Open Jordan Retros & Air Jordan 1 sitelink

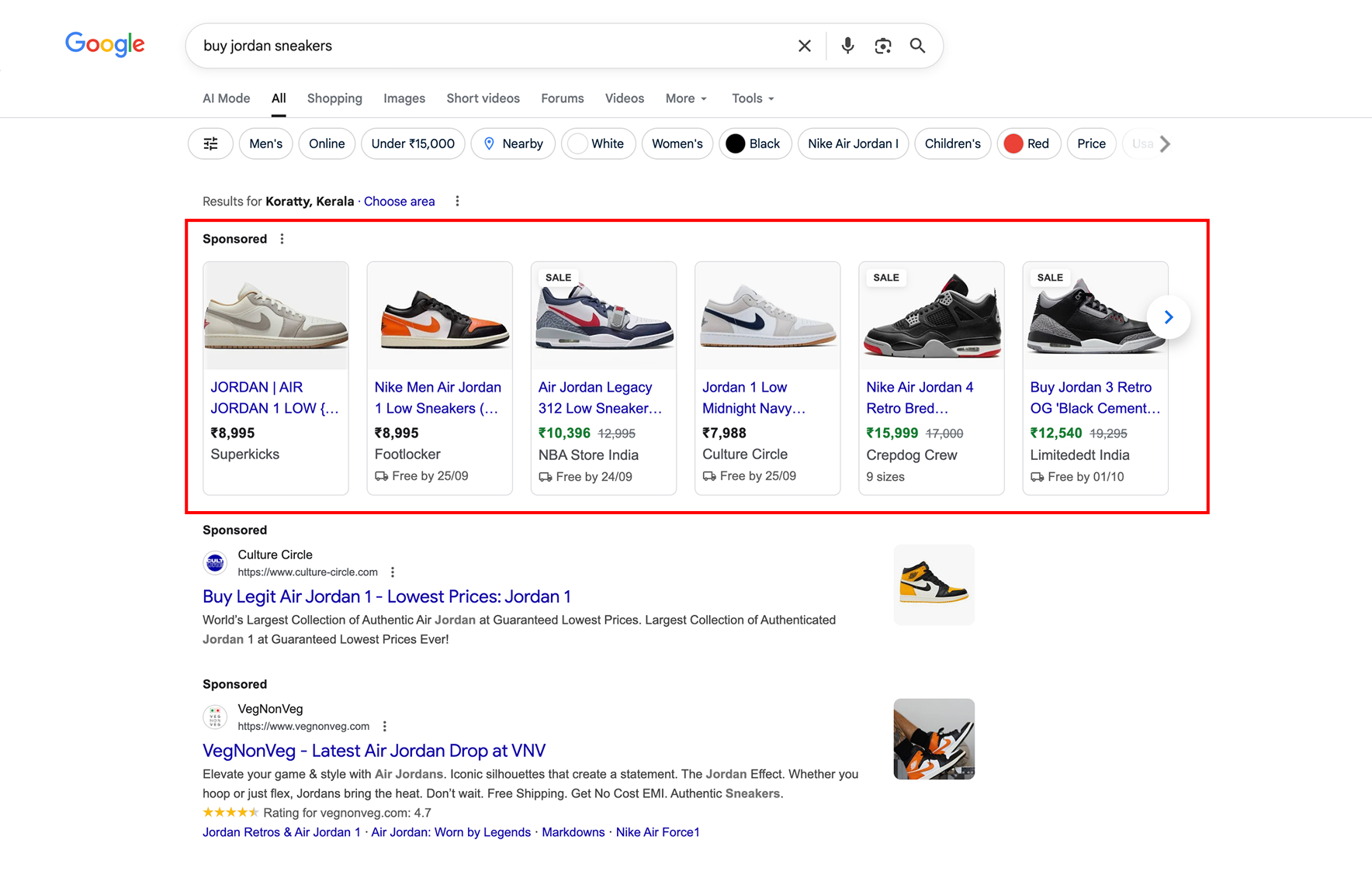[281, 832]
